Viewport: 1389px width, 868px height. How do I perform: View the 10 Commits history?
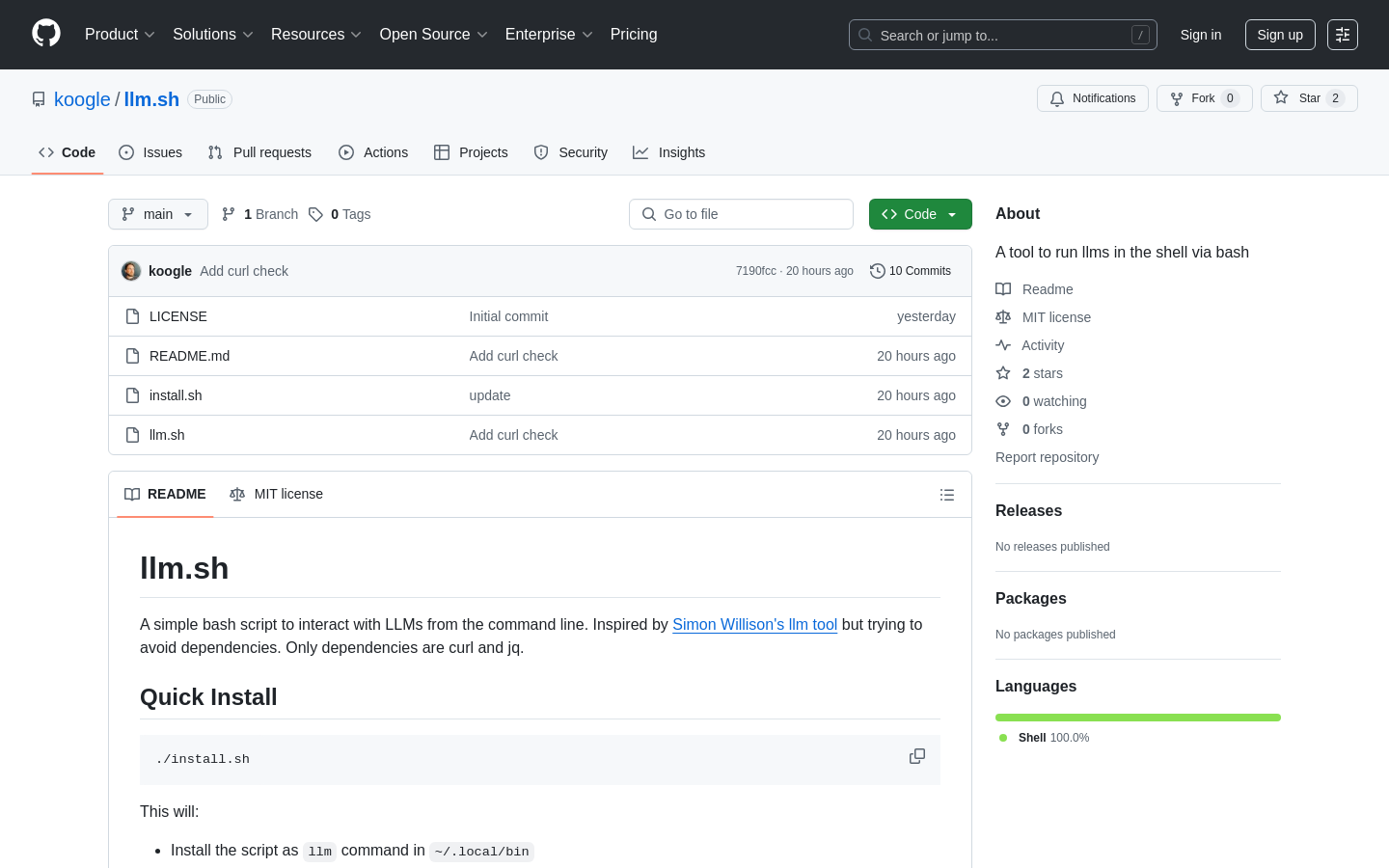[x=911, y=271]
